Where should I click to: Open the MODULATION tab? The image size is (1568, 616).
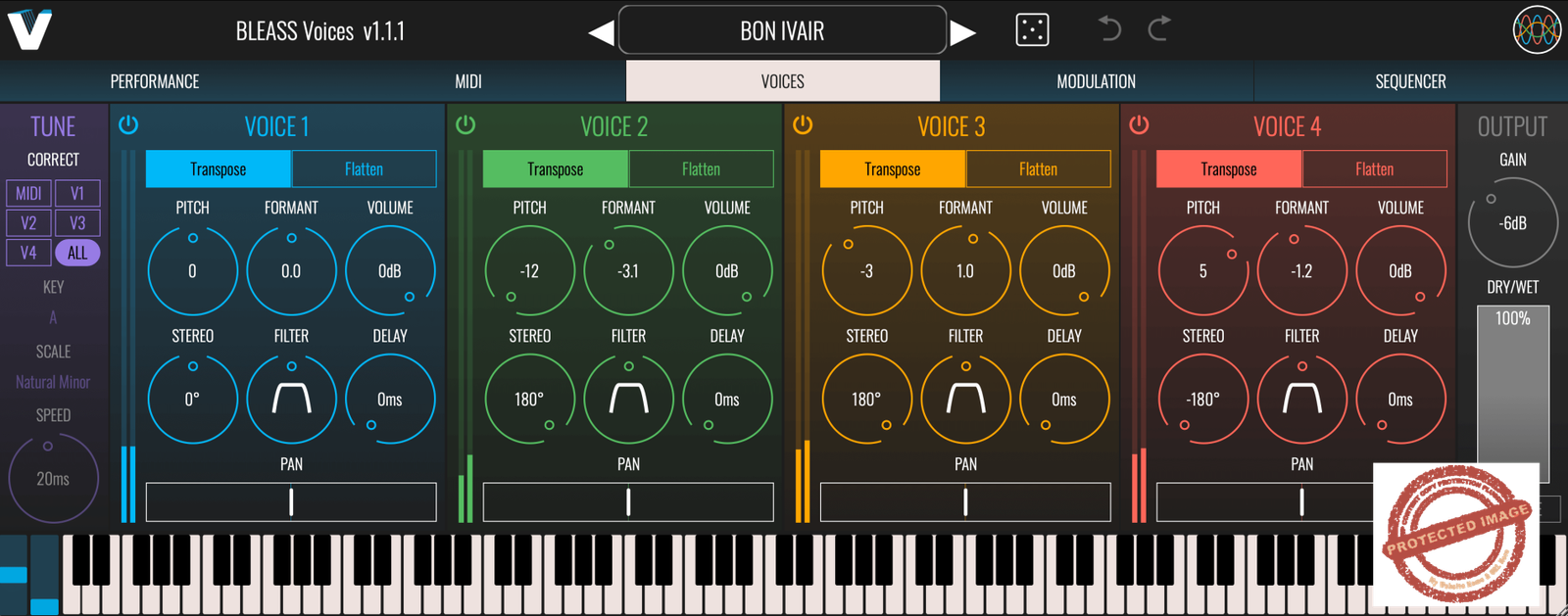1096,81
